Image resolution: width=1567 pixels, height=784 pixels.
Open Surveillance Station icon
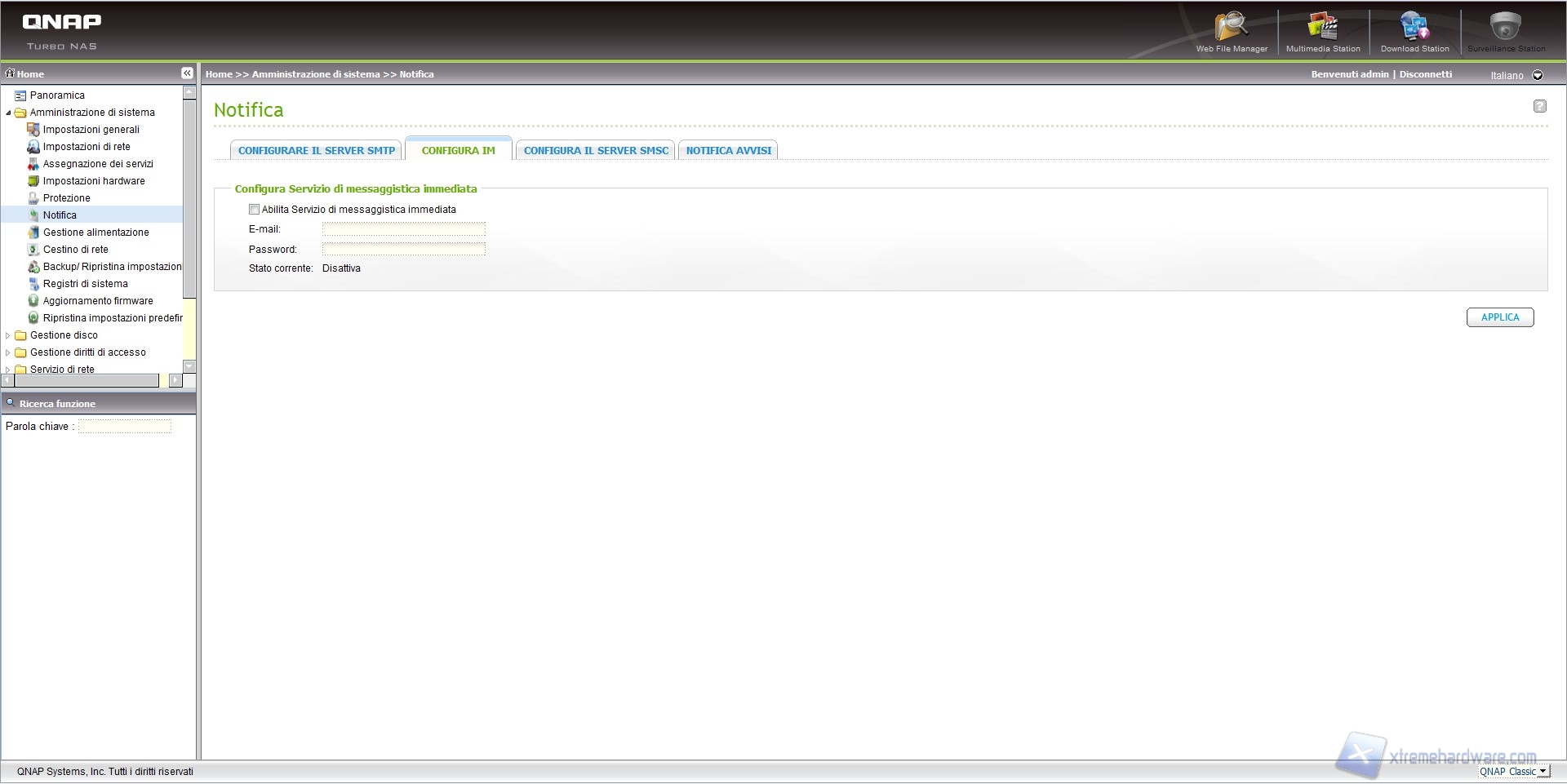point(1505,30)
